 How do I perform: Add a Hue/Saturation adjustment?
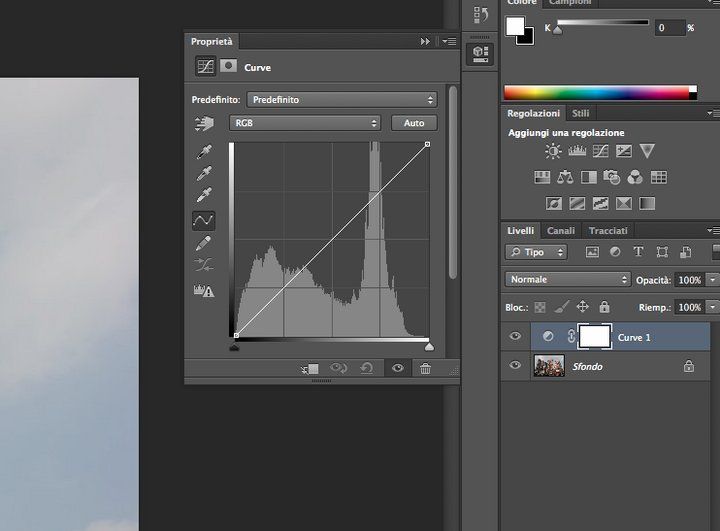coord(542,177)
